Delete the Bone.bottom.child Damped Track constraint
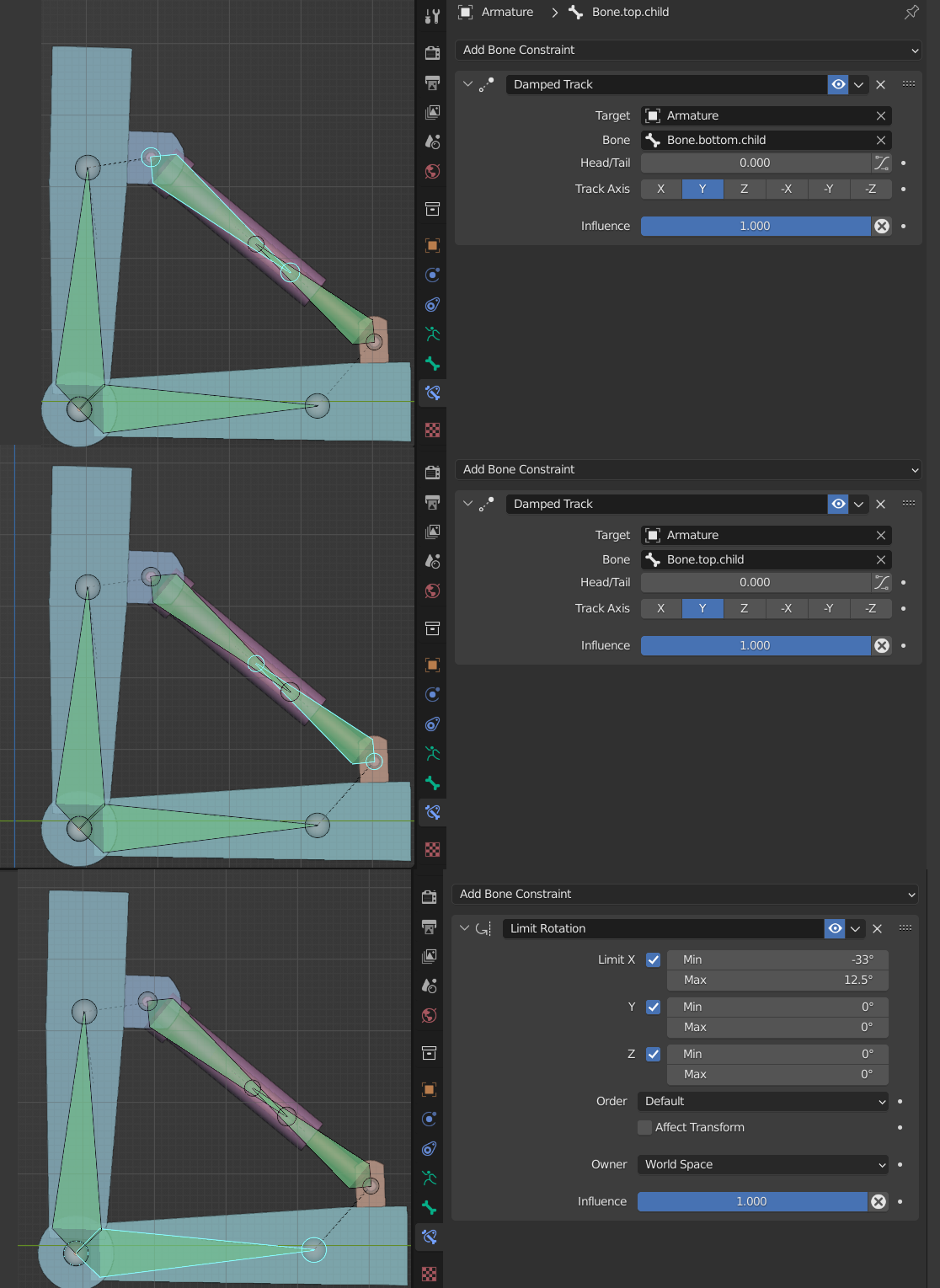This screenshot has height=1288, width=940. (x=880, y=84)
